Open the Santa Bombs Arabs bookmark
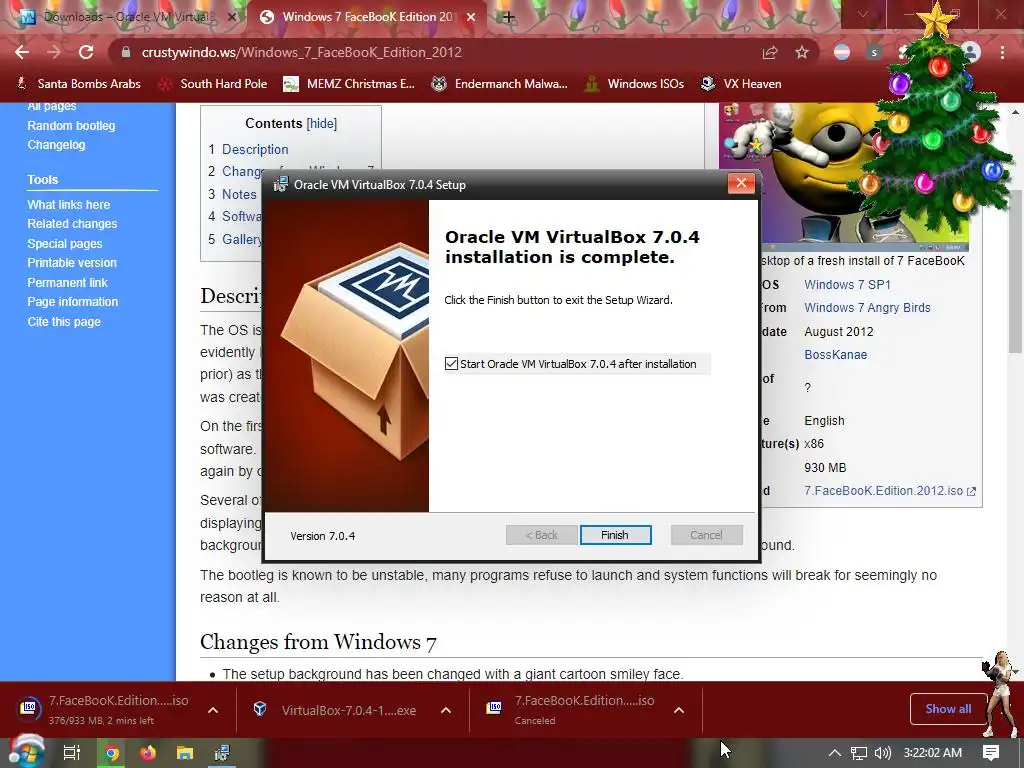The height and width of the screenshot is (768, 1024). pos(78,84)
